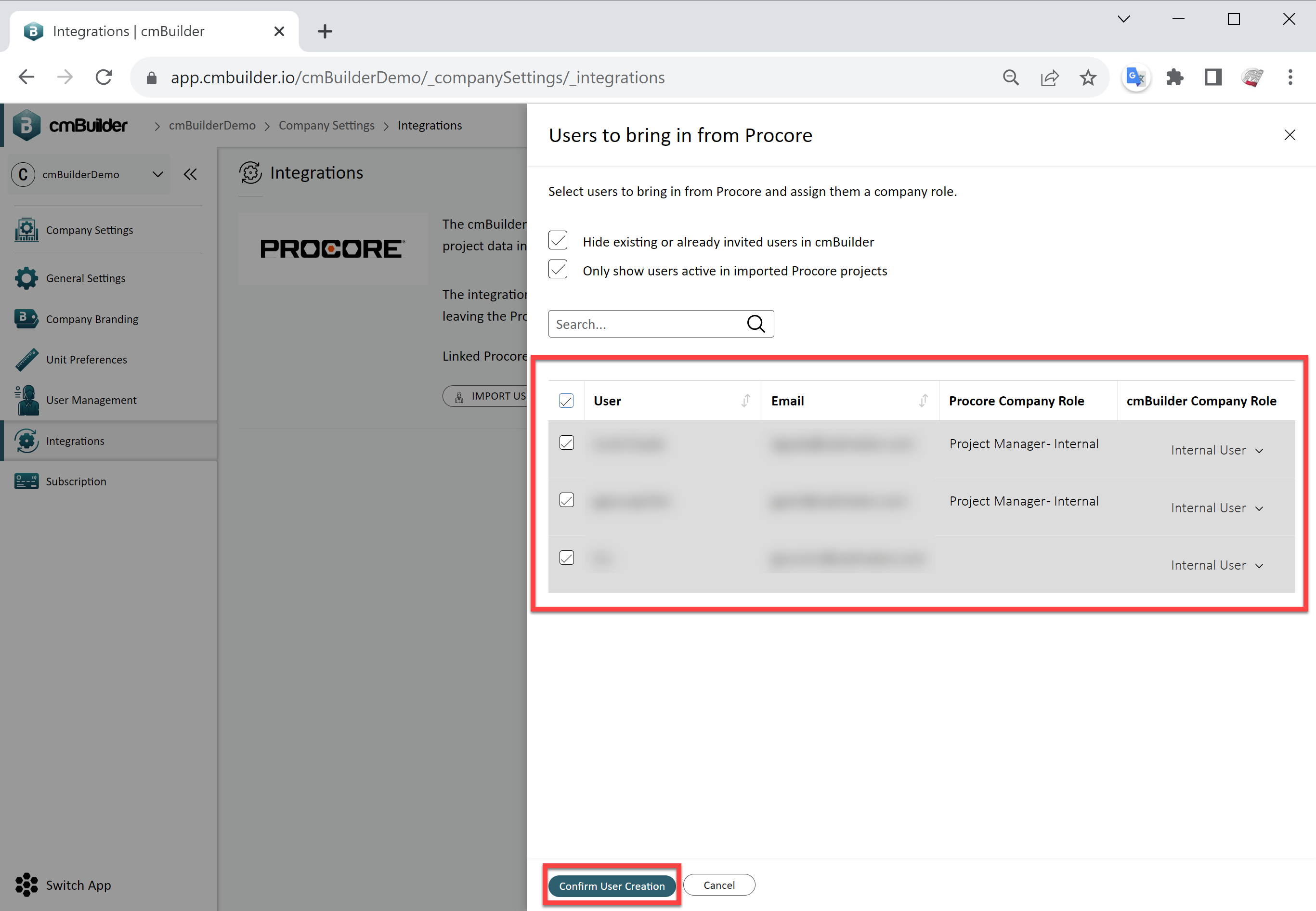Click second row Project Manager- Internal cell
Viewport: 1316px width, 911px height.
[x=1024, y=501]
